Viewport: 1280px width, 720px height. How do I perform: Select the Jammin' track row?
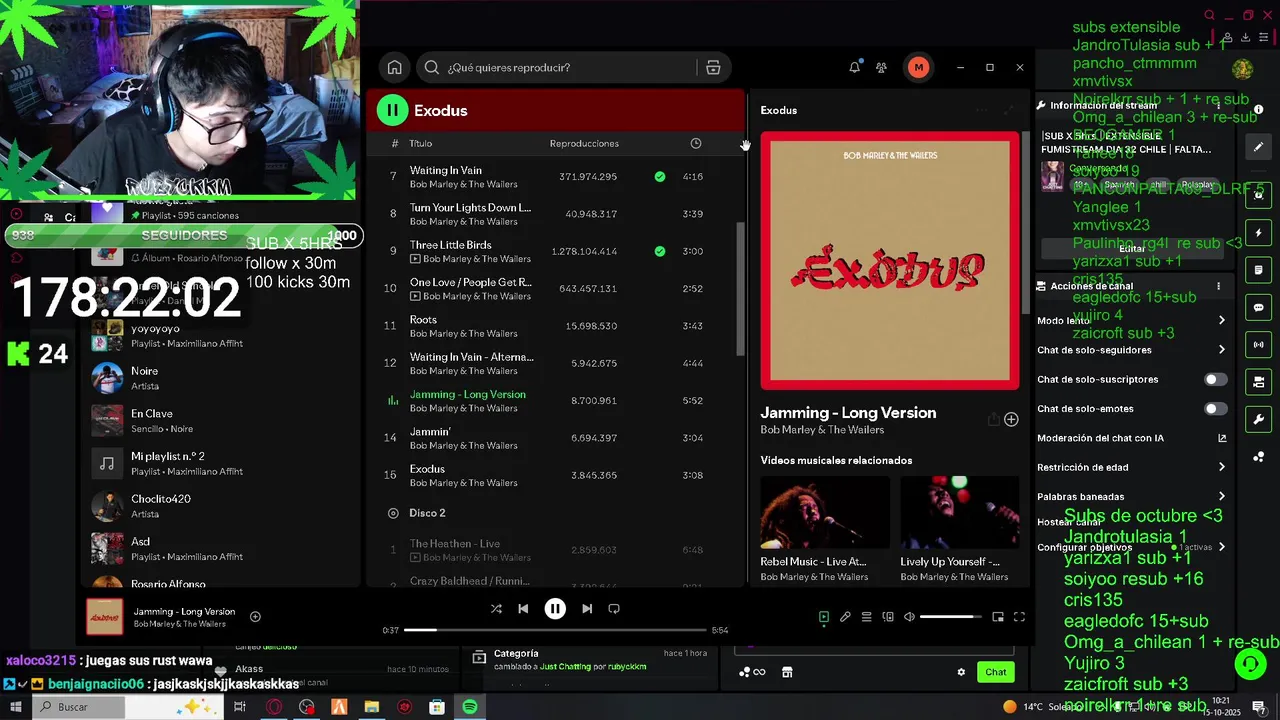(x=555, y=438)
